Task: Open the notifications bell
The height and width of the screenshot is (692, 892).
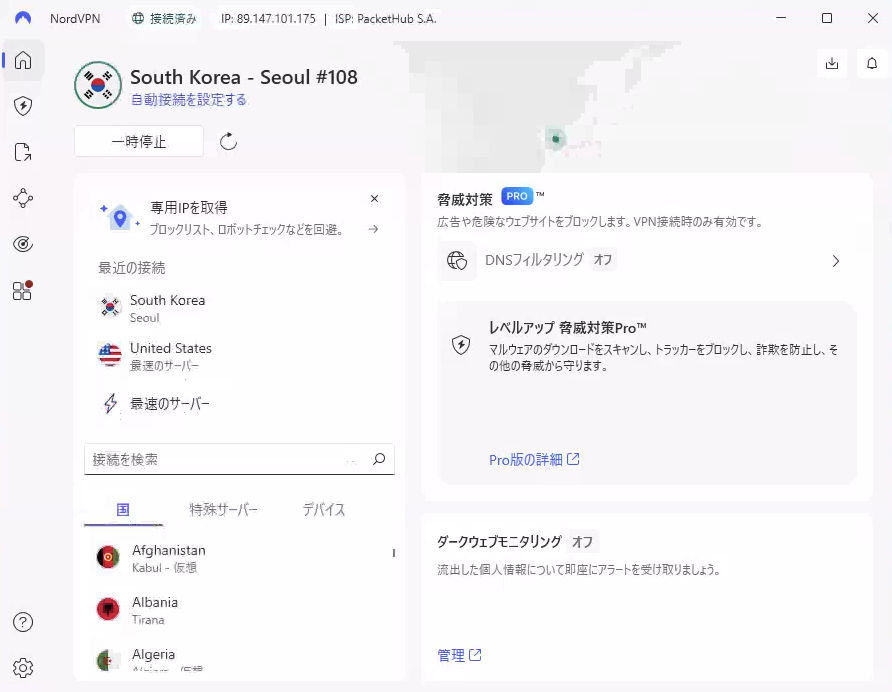Action: coord(872,63)
